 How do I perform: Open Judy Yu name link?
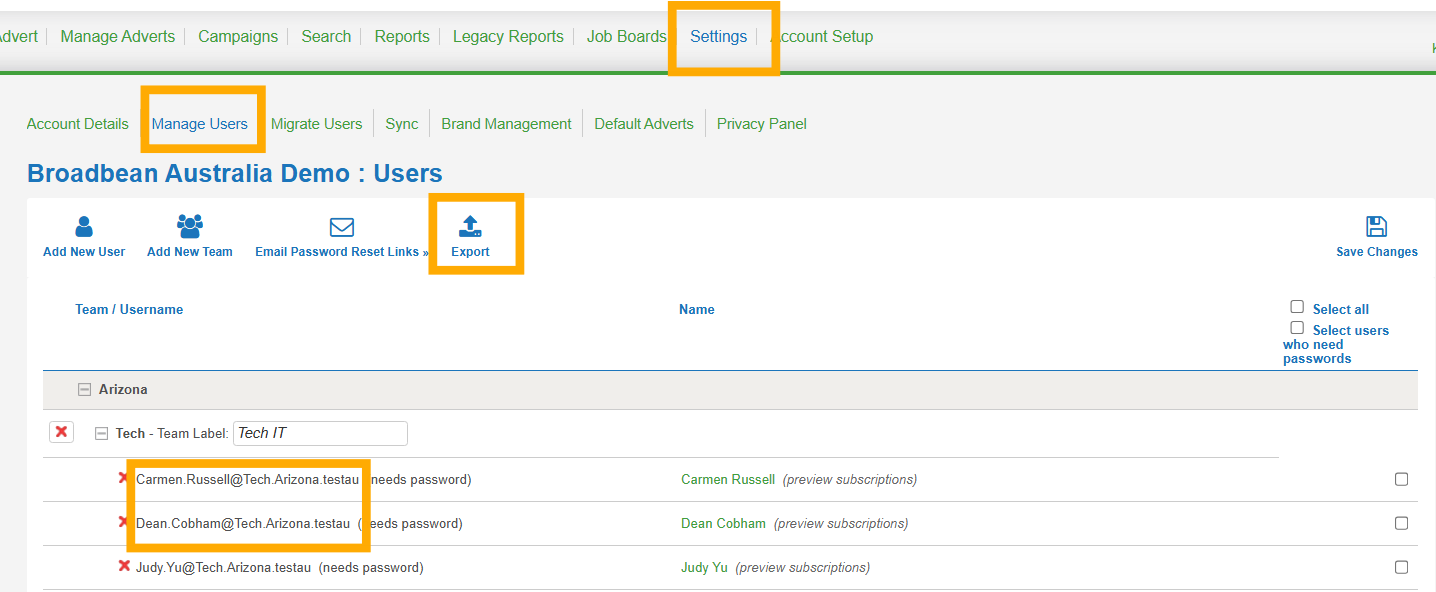click(x=704, y=567)
